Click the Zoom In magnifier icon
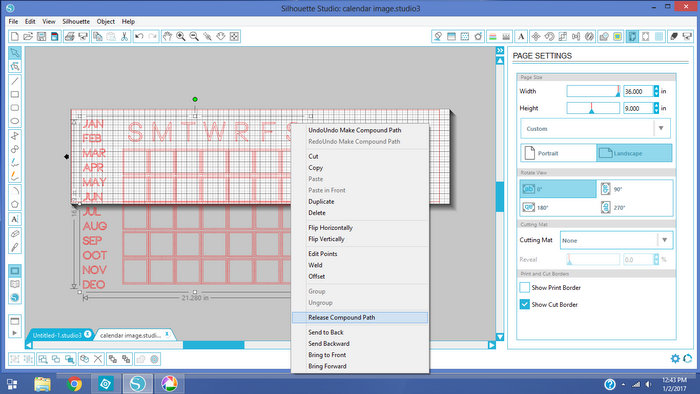 coord(180,36)
